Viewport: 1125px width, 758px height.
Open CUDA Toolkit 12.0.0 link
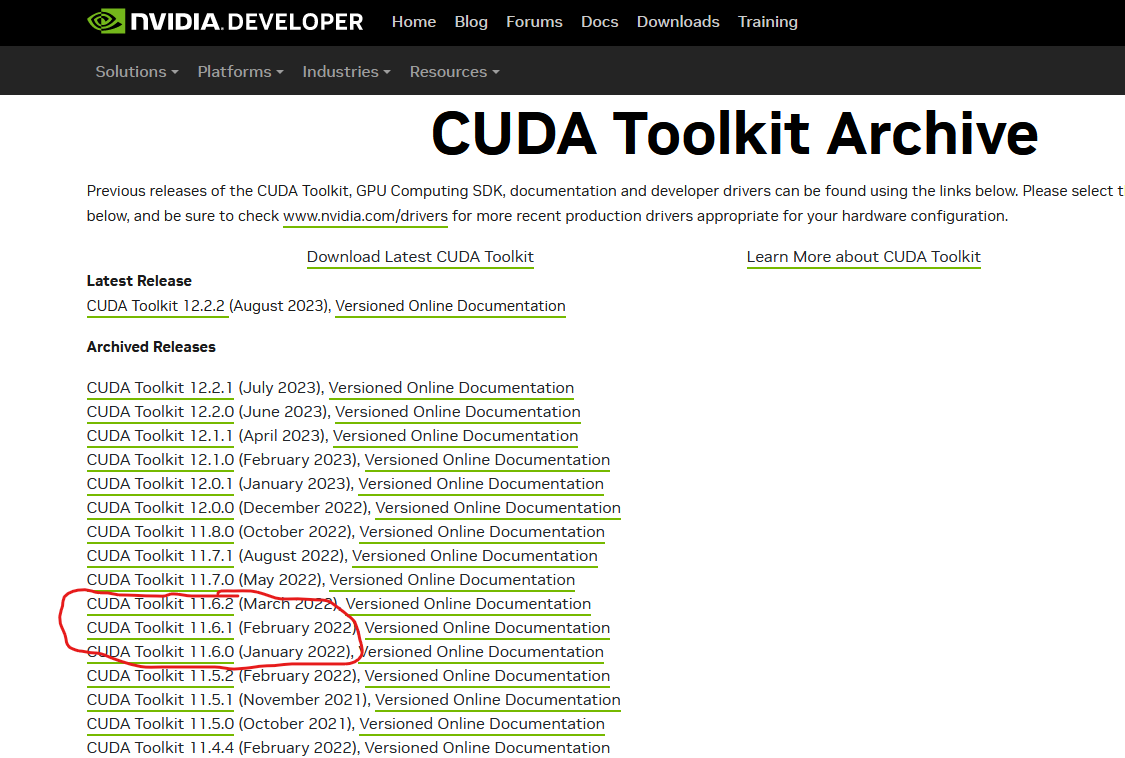tap(160, 508)
